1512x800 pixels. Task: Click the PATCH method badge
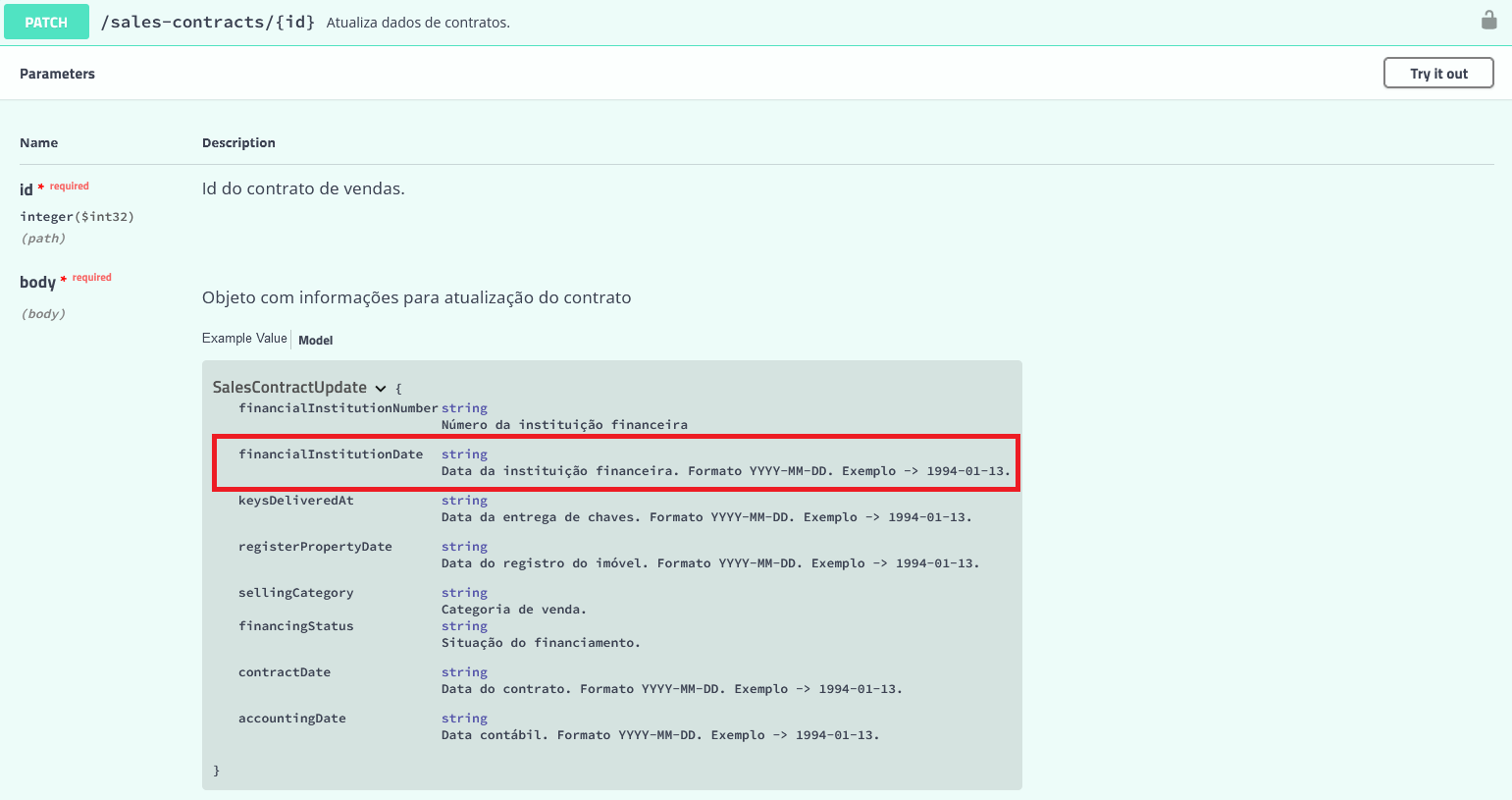46,22
